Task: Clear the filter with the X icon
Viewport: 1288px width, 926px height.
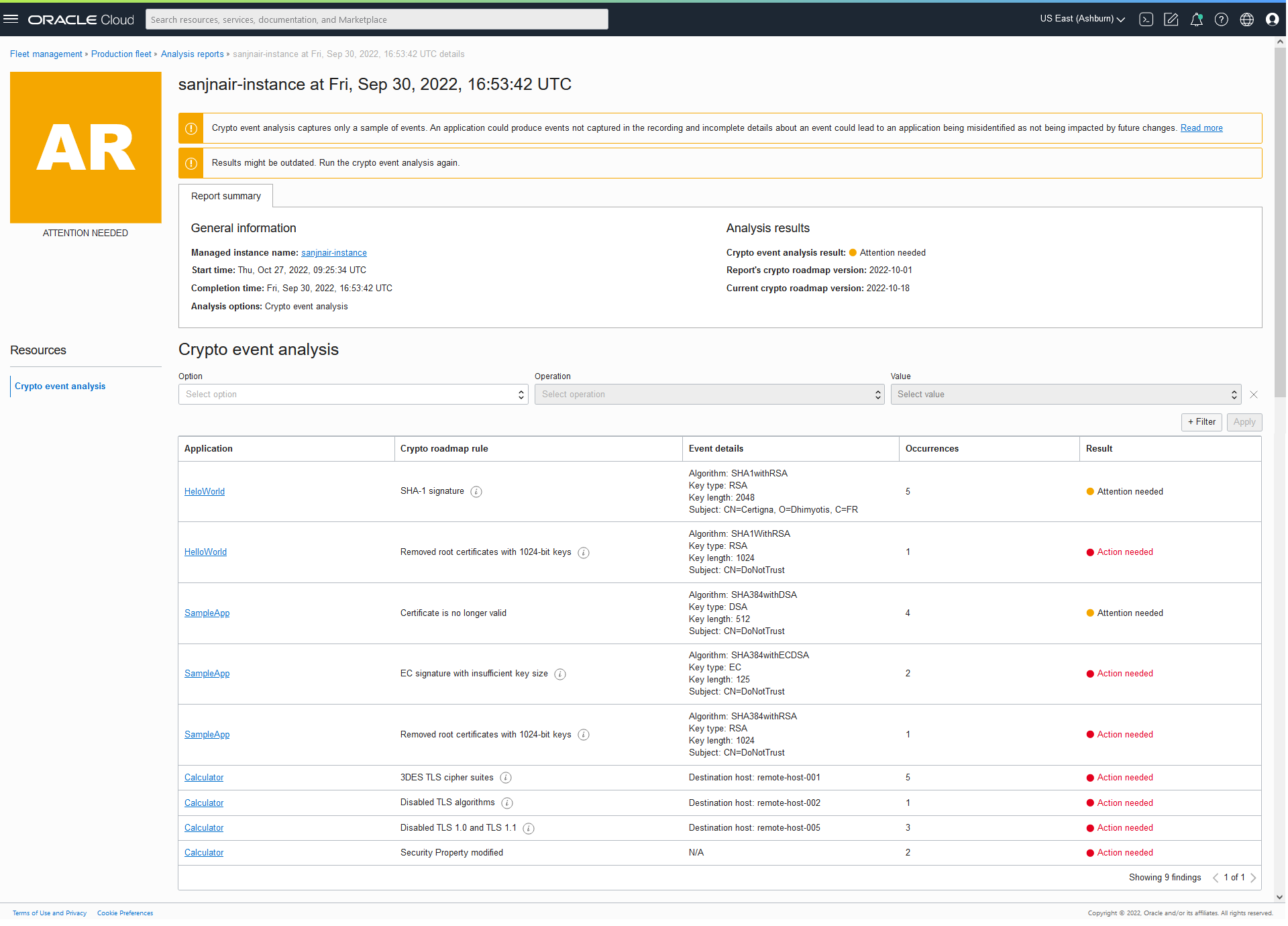Action: tap(1254, 394)
